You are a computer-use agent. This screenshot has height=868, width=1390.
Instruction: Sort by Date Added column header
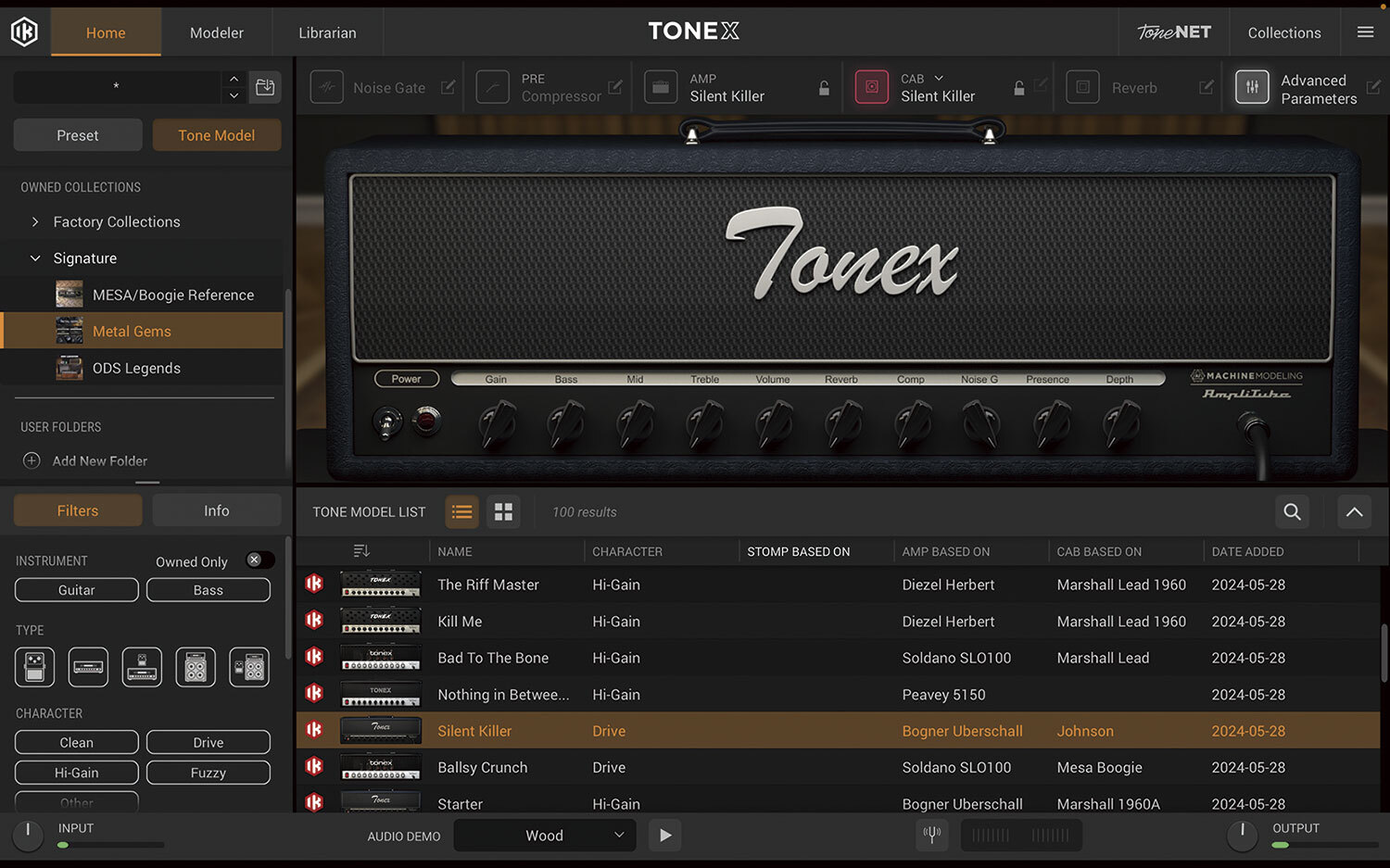[1247, 551]
